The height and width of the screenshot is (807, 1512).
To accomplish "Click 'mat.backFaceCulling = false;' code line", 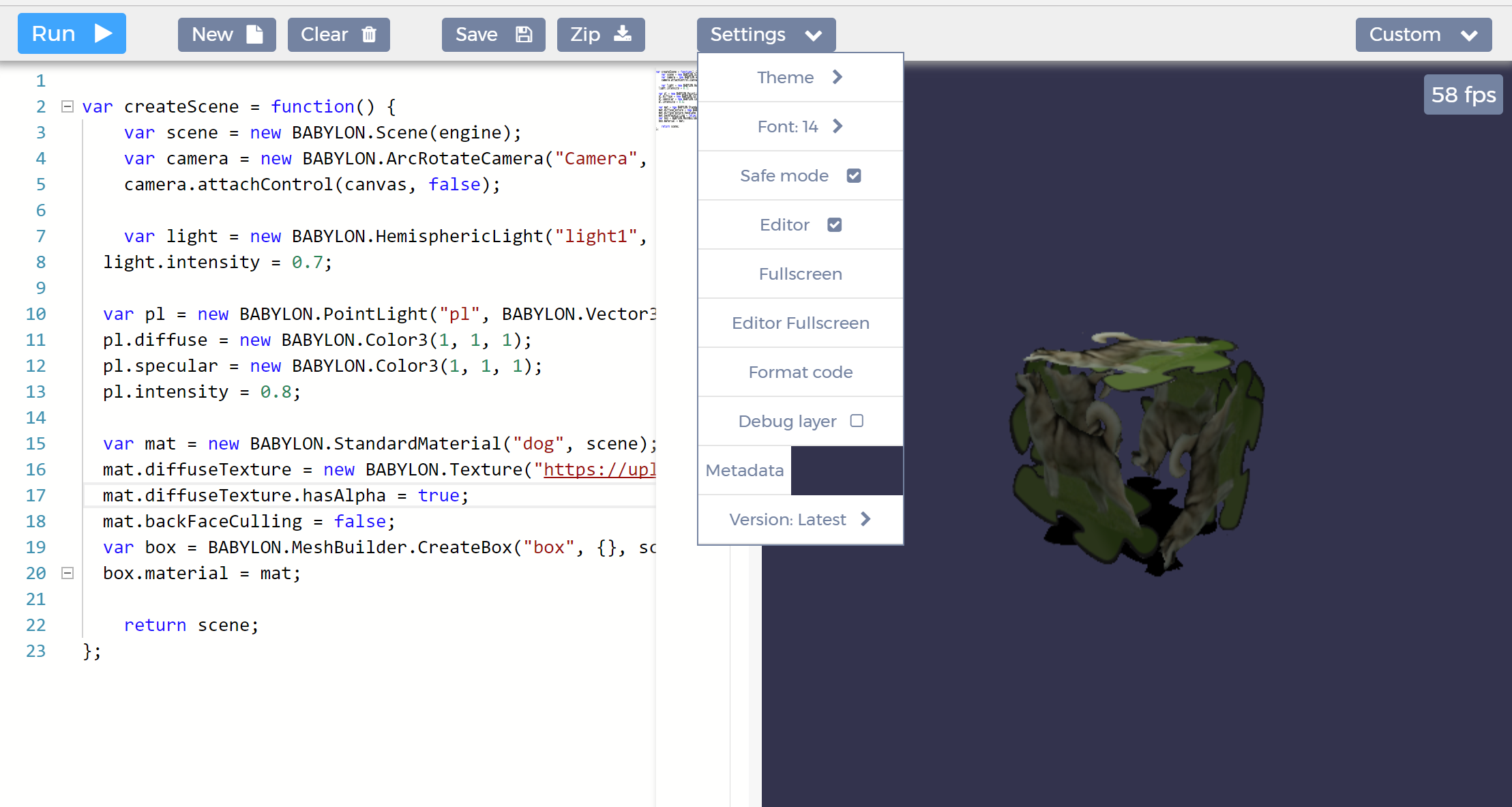I will coord(249,521).
